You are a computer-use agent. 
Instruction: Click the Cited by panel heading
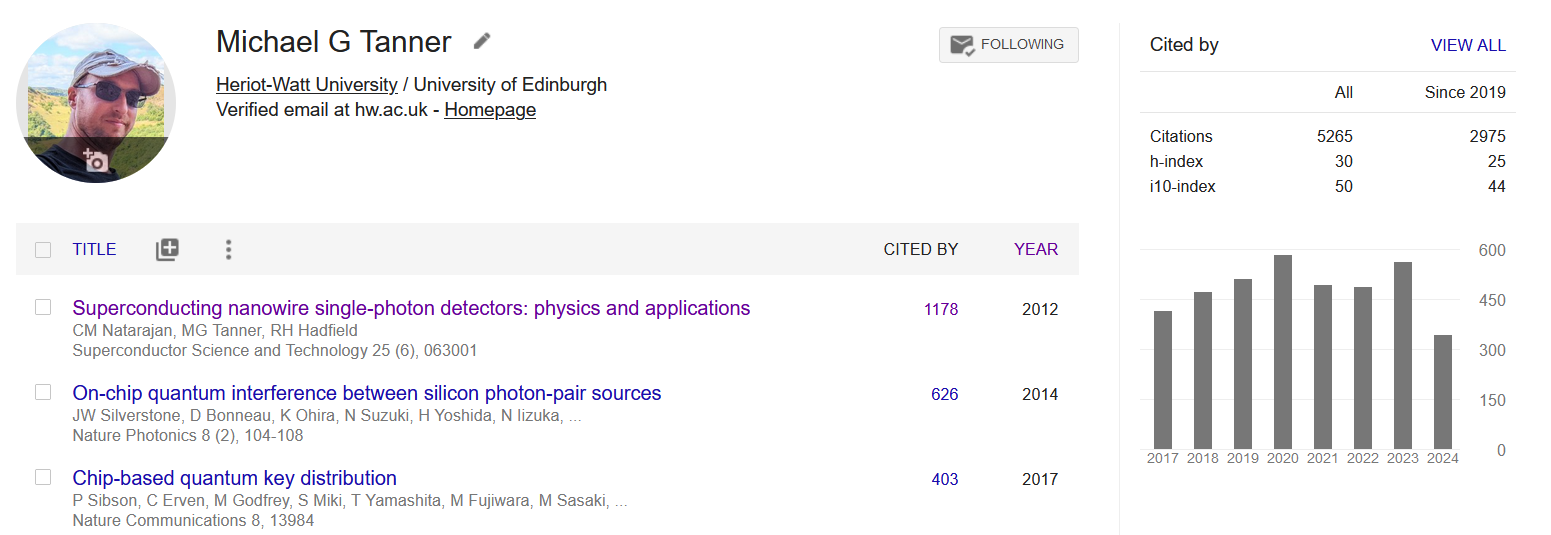point(1184,45)
